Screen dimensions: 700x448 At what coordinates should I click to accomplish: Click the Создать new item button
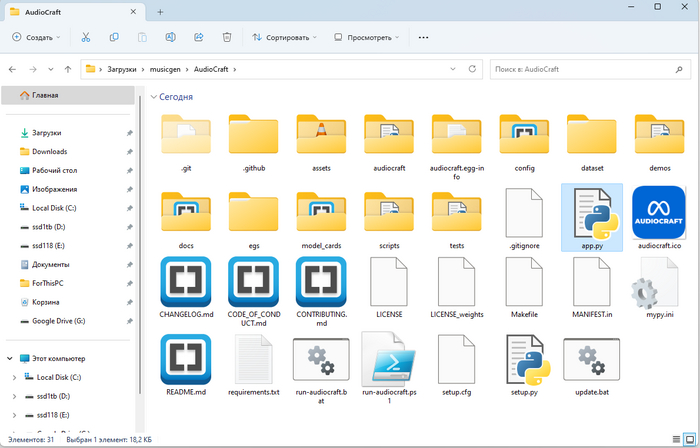point(36,37)
